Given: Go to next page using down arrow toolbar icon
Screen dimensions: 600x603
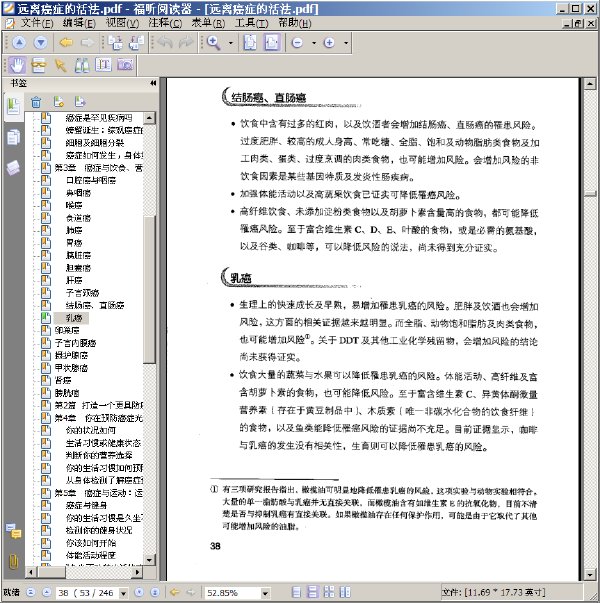Looking at the screenshot, I should [41, 43].
